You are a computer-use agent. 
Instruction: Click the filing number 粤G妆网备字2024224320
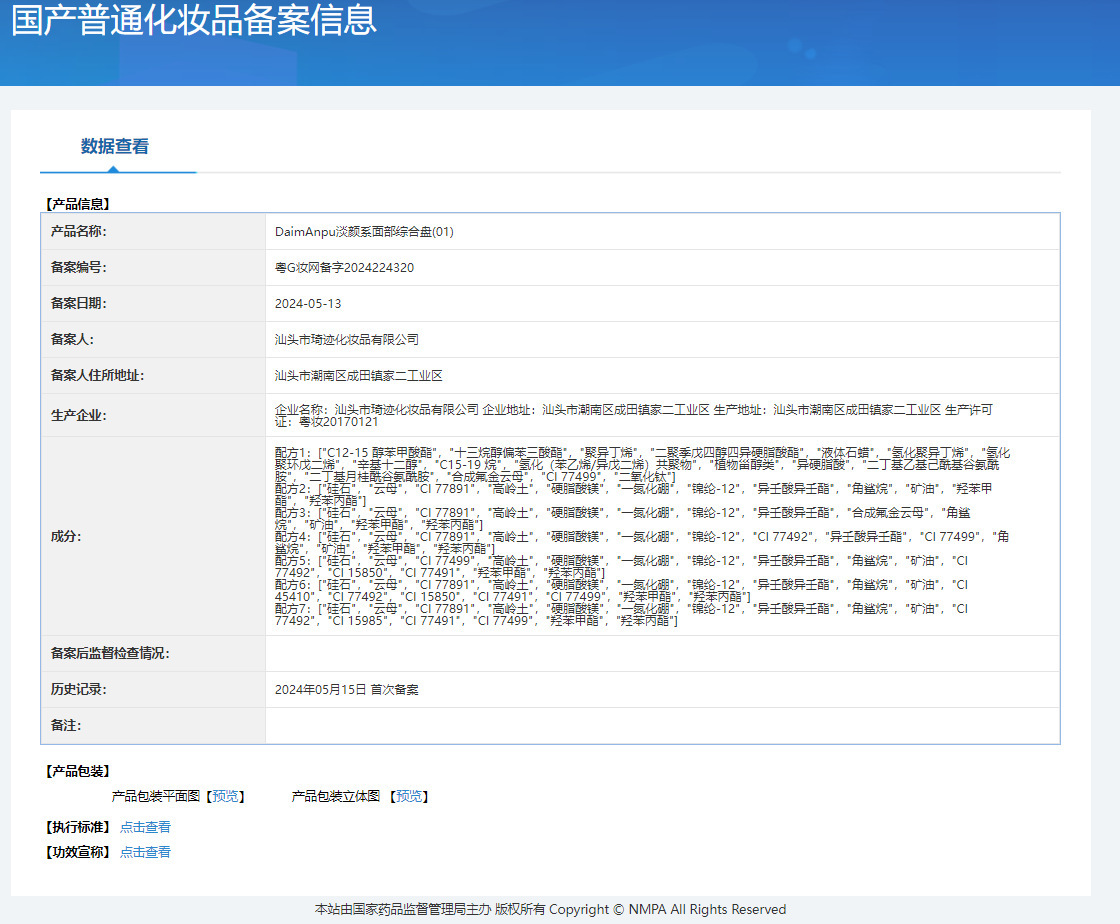click(x=344, y=268)
